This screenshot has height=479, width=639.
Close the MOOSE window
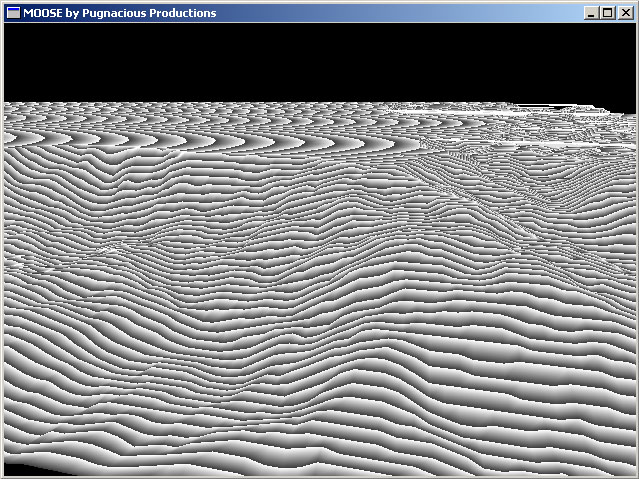tap(624, 13)
